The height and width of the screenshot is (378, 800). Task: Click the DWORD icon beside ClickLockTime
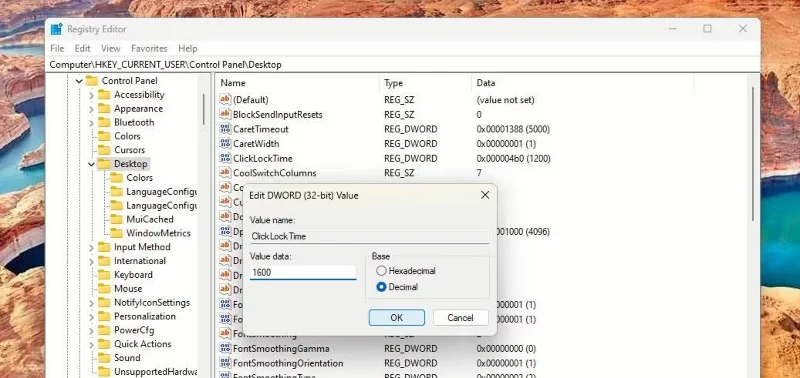coord(225,158)
